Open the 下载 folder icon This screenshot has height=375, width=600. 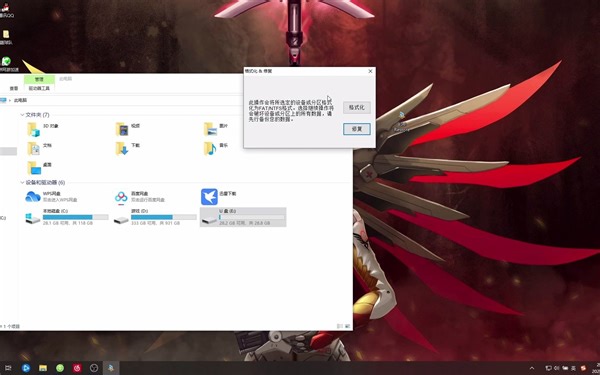click(122, 148)
